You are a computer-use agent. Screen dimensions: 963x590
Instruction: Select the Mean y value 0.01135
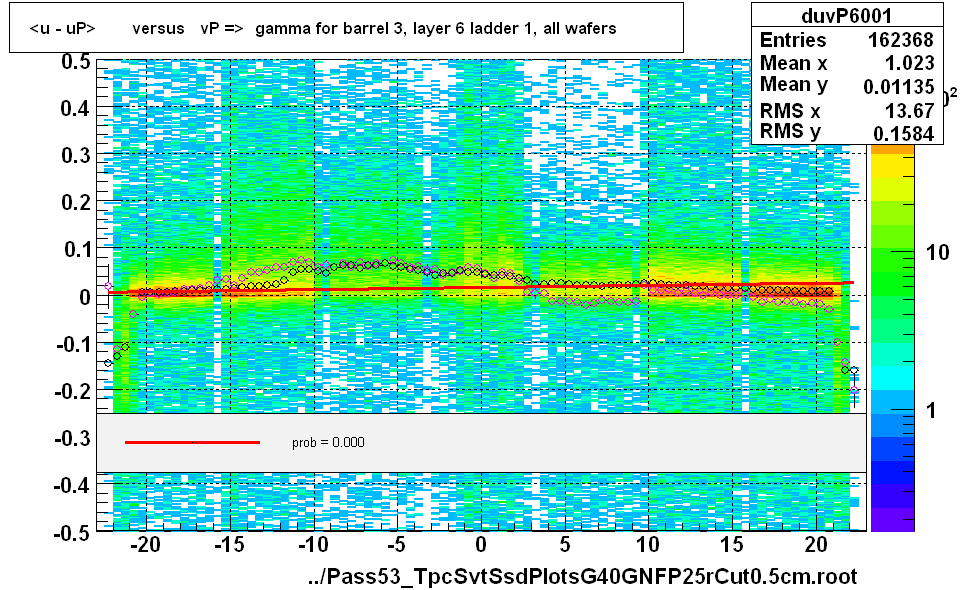click(x=899, y=87)
